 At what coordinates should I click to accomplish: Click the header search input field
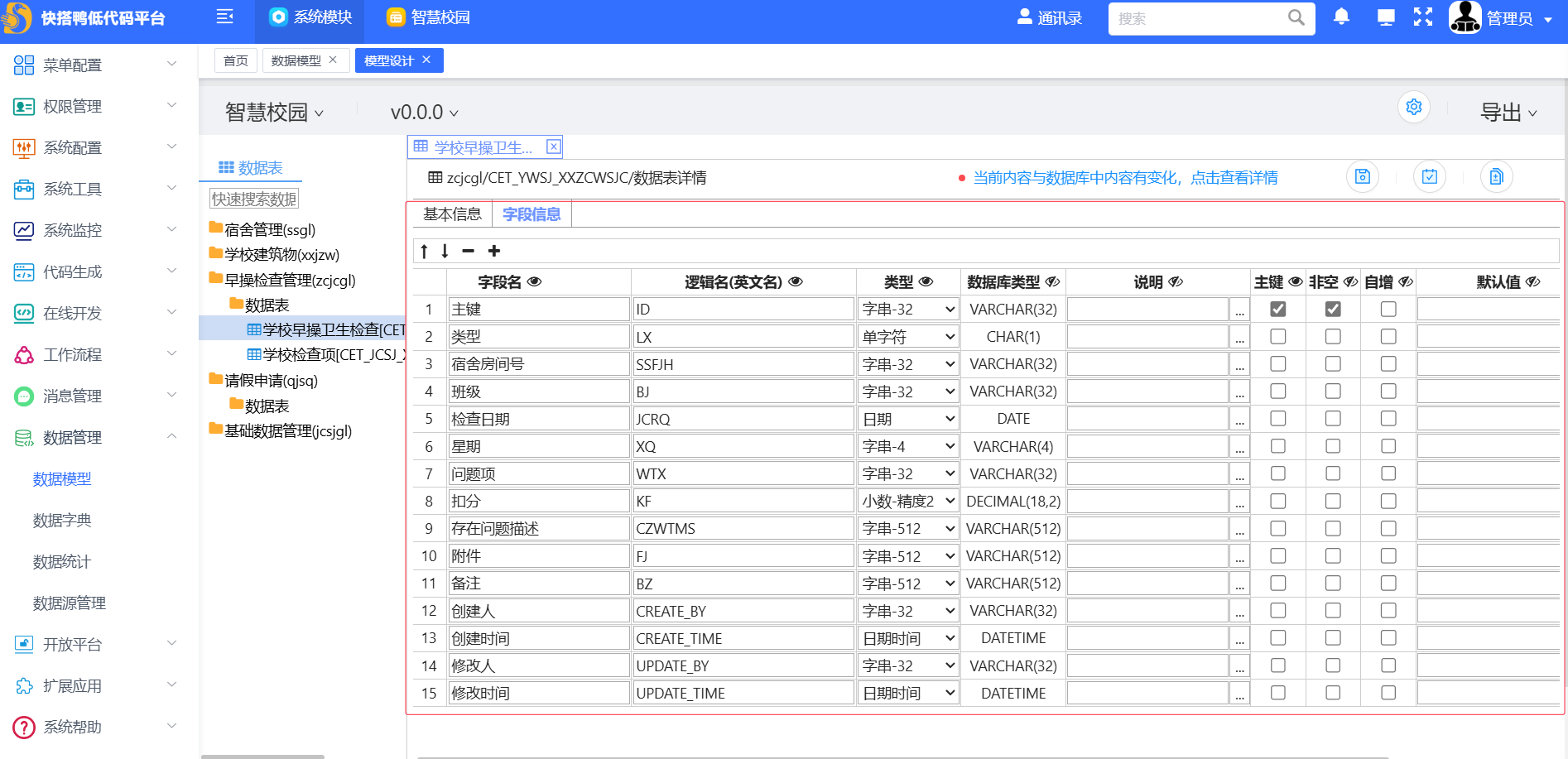pos(1197,18)
